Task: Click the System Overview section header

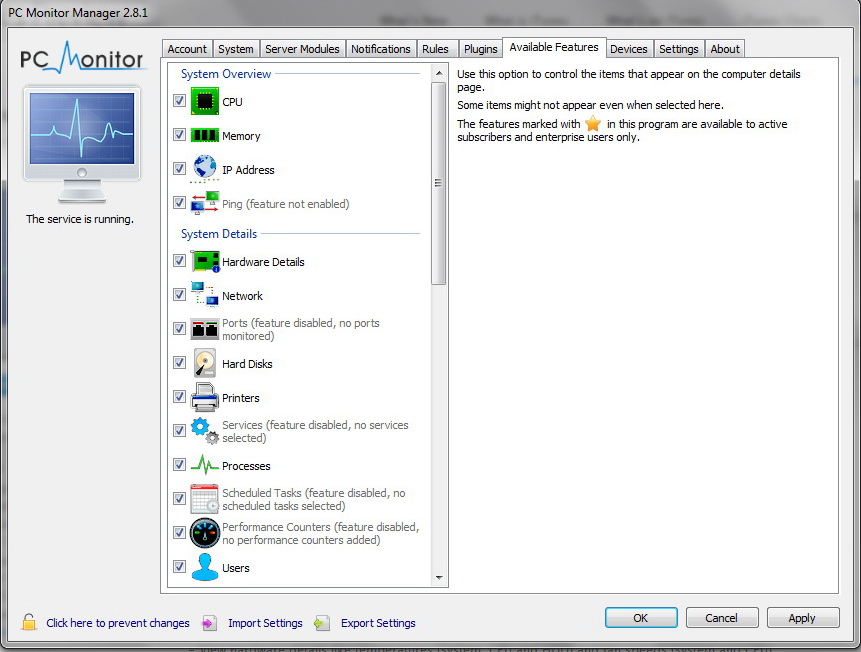Action: pos(226,74)
